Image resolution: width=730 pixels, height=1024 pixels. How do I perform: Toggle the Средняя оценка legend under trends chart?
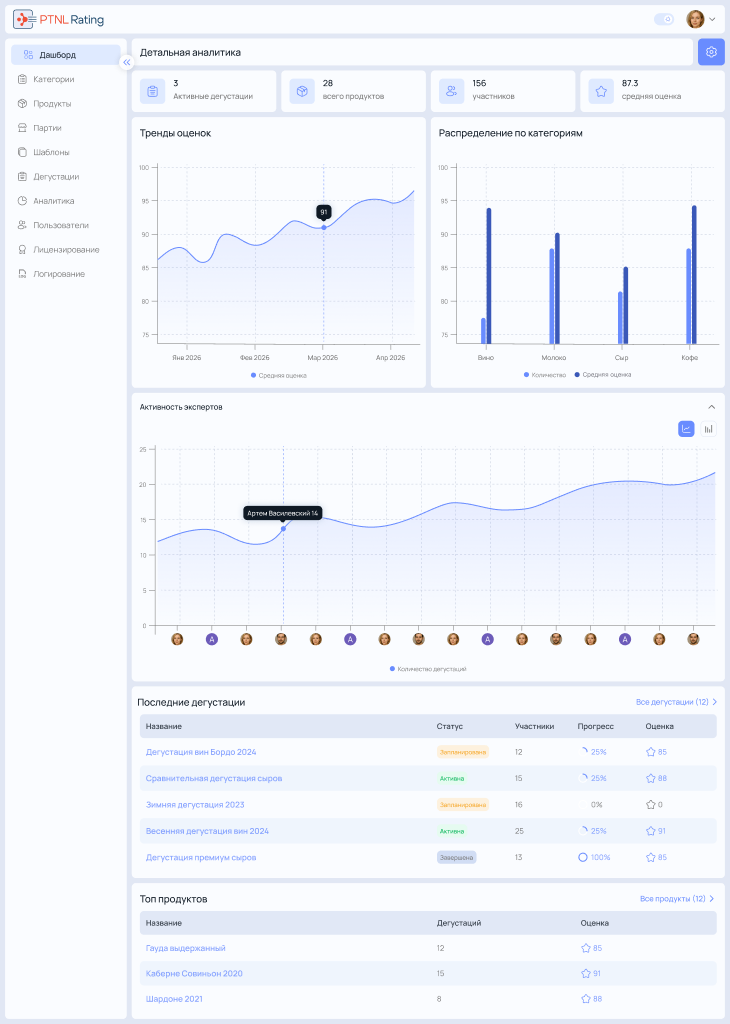tap(279, 376)
